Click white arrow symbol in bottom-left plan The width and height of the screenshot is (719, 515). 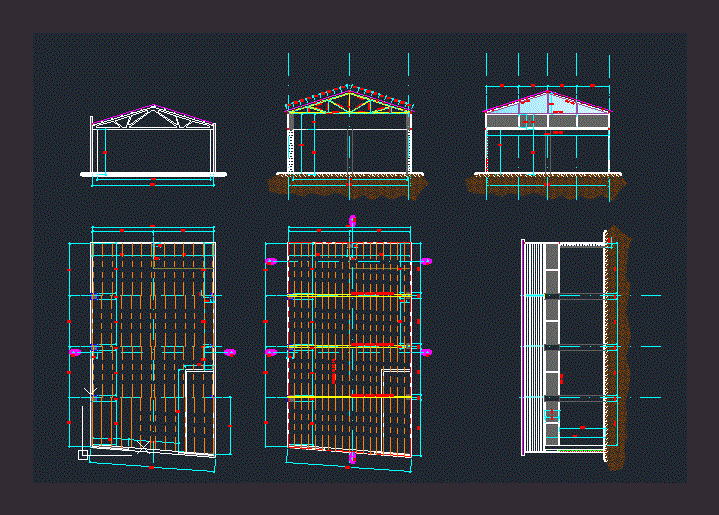pos(92,390)
